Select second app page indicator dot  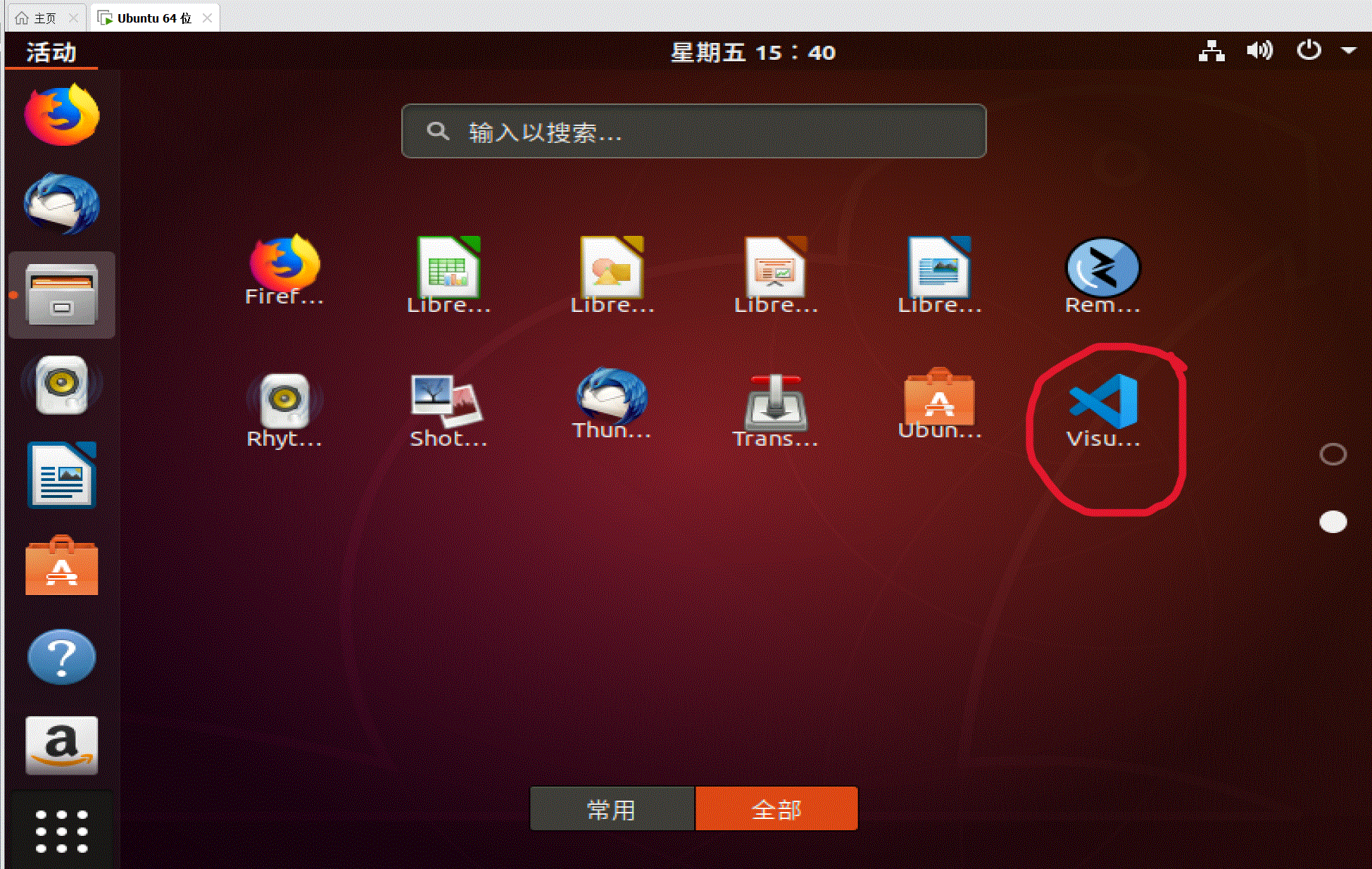(x=1333, y=522)
